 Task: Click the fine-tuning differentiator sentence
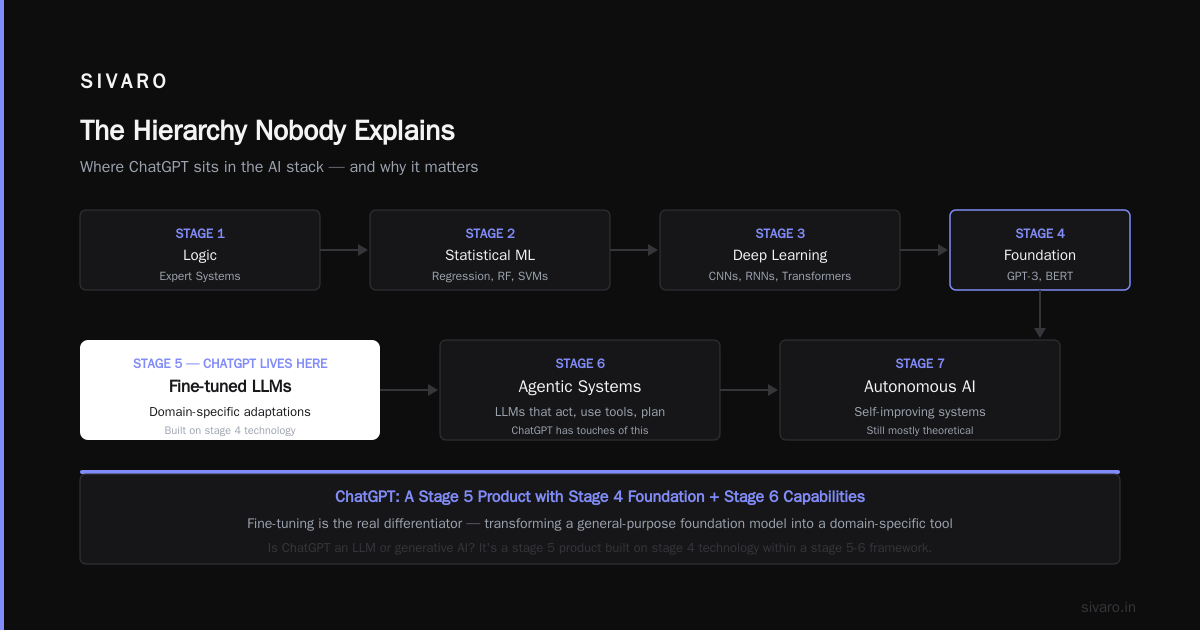600,523
